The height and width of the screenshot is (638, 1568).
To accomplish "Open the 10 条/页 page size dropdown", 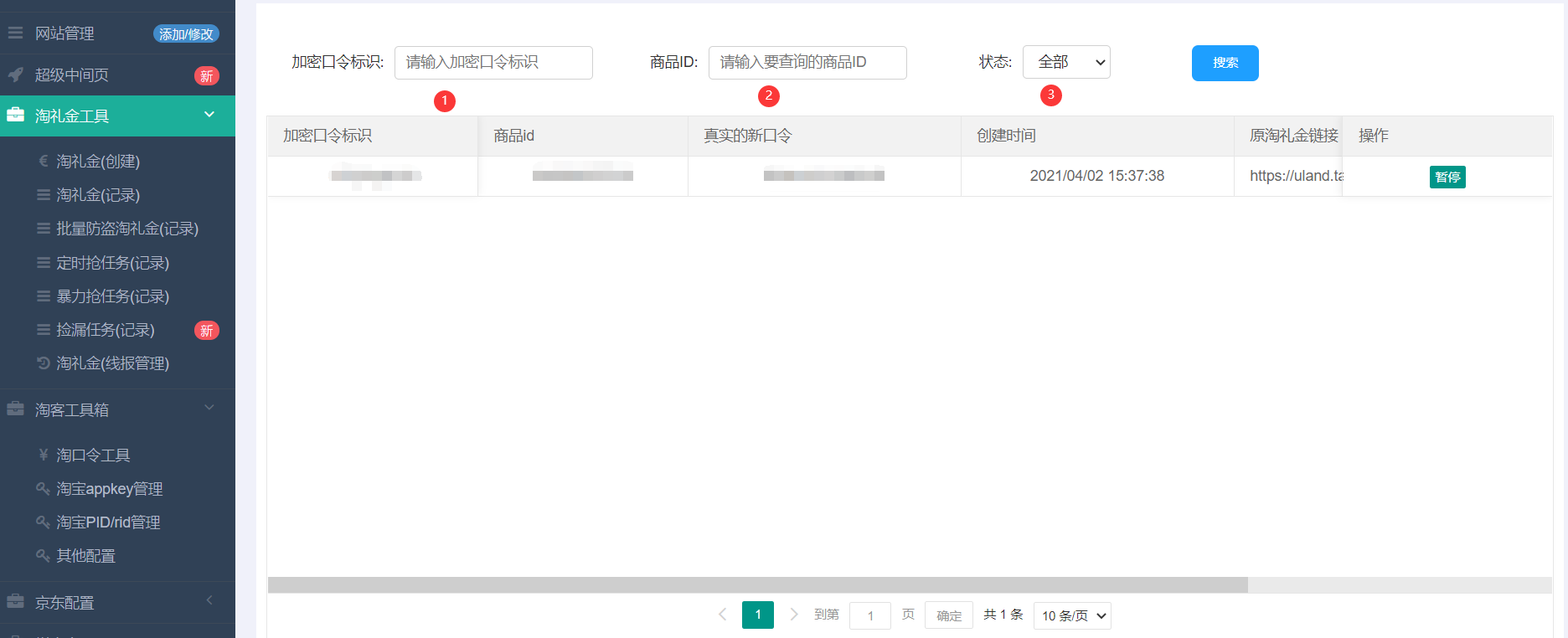I will tap(1072, 615).
